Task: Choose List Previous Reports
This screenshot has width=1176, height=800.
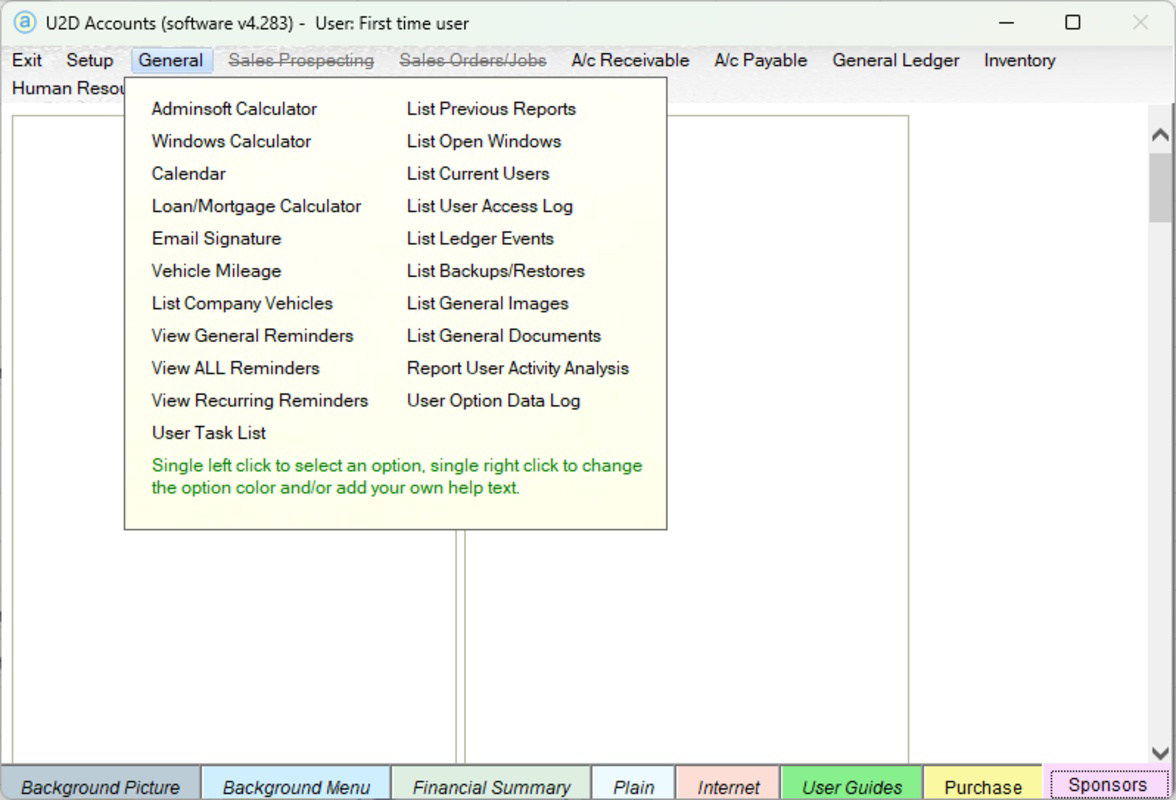Action: point(491,109)
